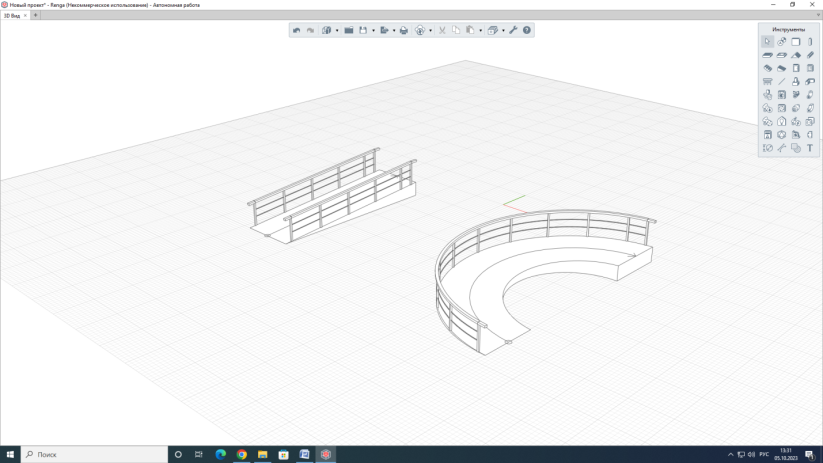Select the Hatch tool in Инструменты
823x463 pixels.
796,148
